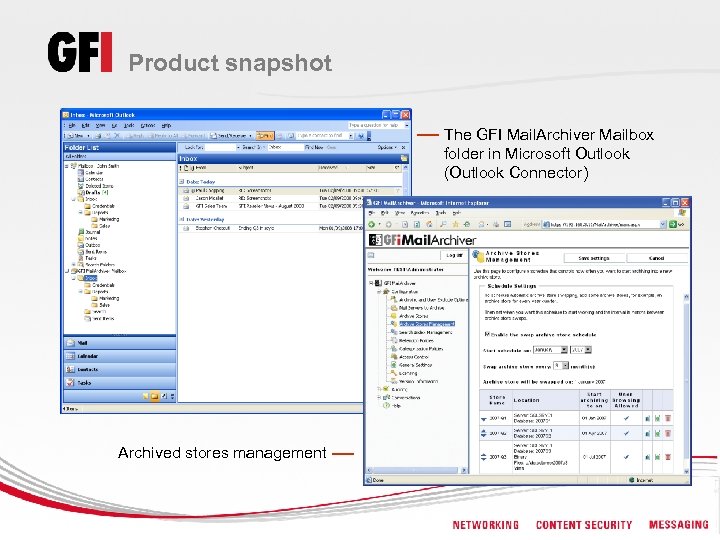Toggle Enable the swap archive store schedule checkbox
Viewport: 720px width, 540px height.
[x=488, y=334]
